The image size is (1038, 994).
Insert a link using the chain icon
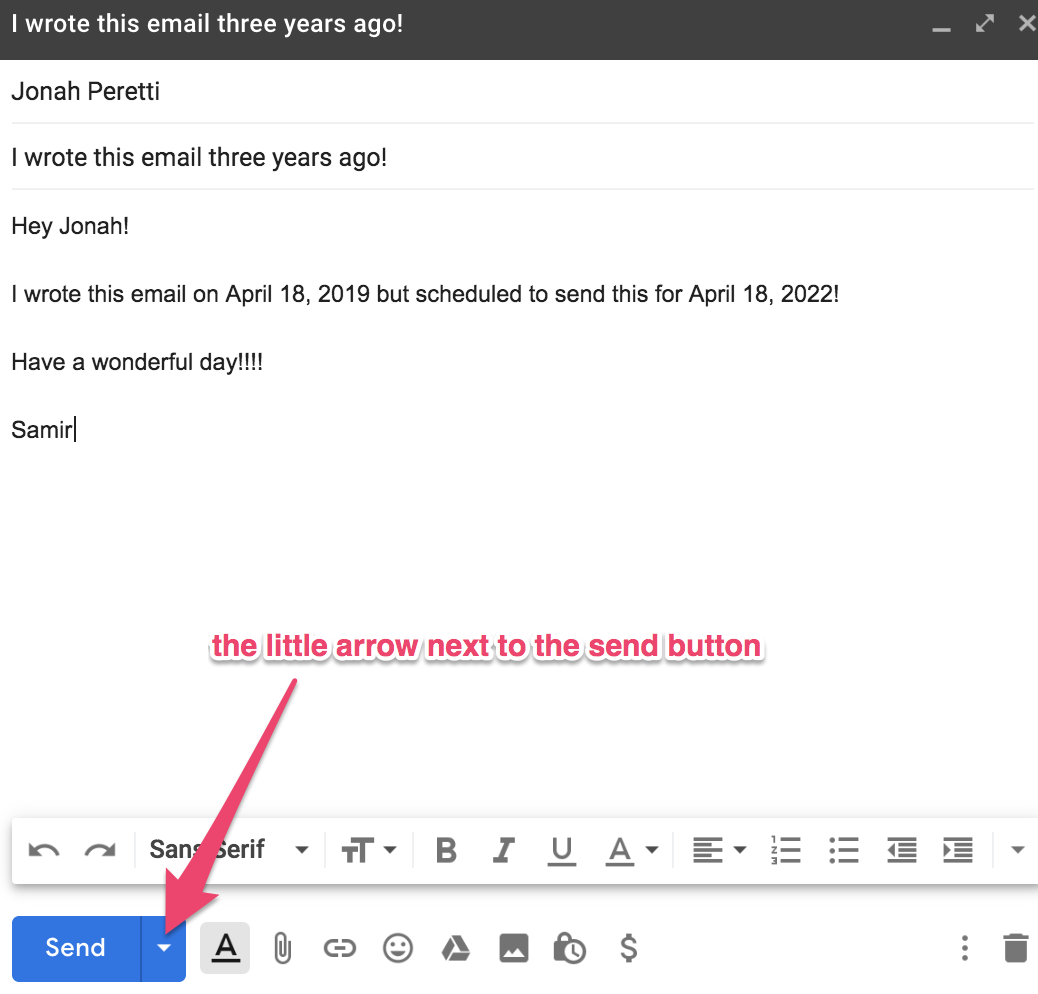coord(340,948)
